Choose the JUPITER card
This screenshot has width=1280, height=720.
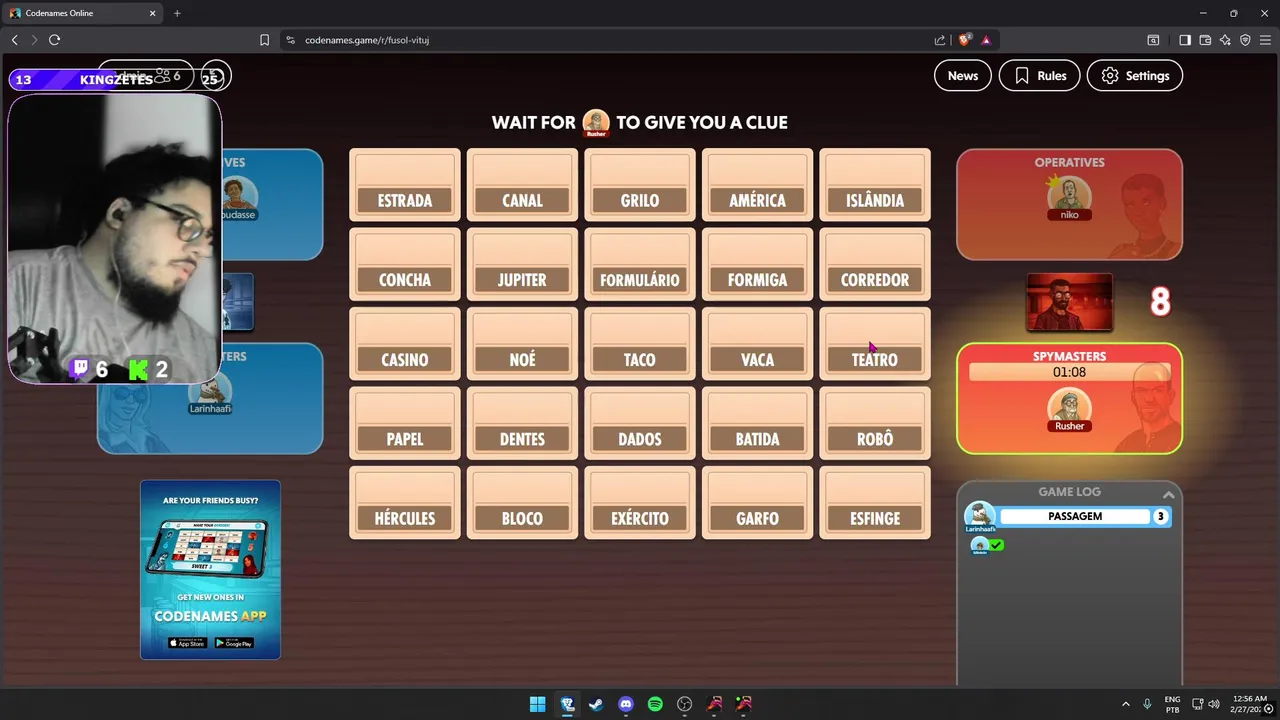pyautogui.click(x=522, y=265)
